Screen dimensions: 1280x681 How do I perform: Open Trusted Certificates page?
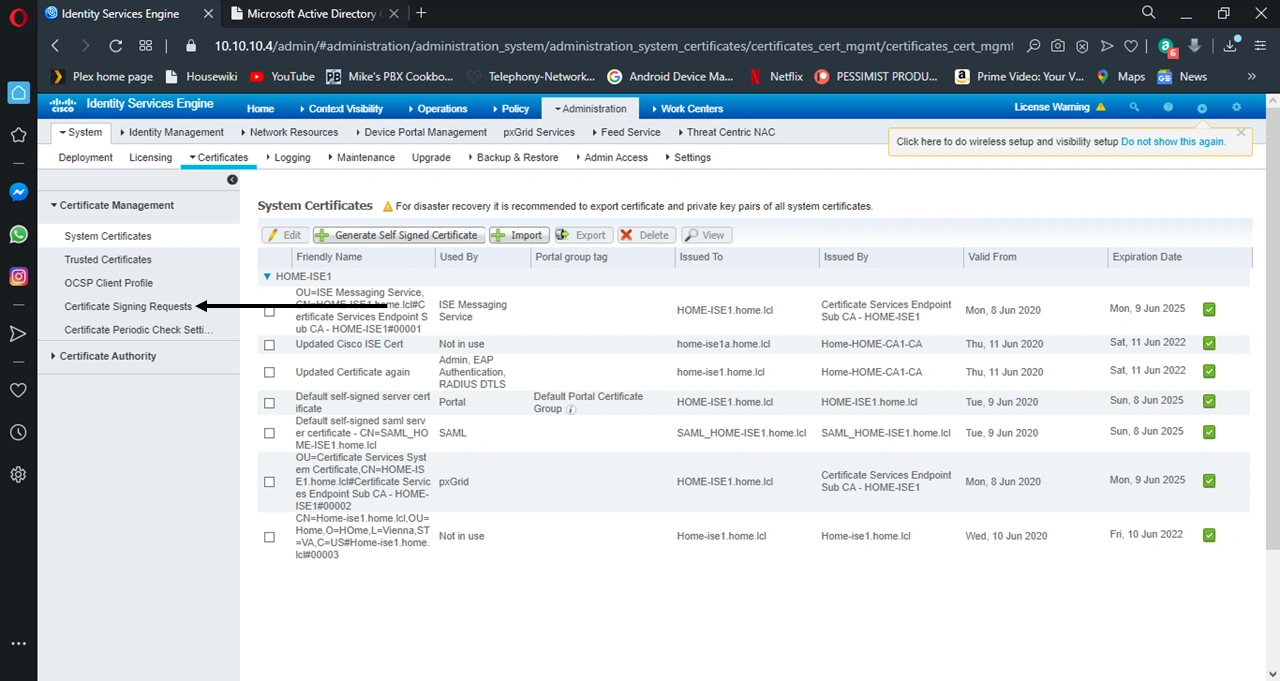click(108, 259)
